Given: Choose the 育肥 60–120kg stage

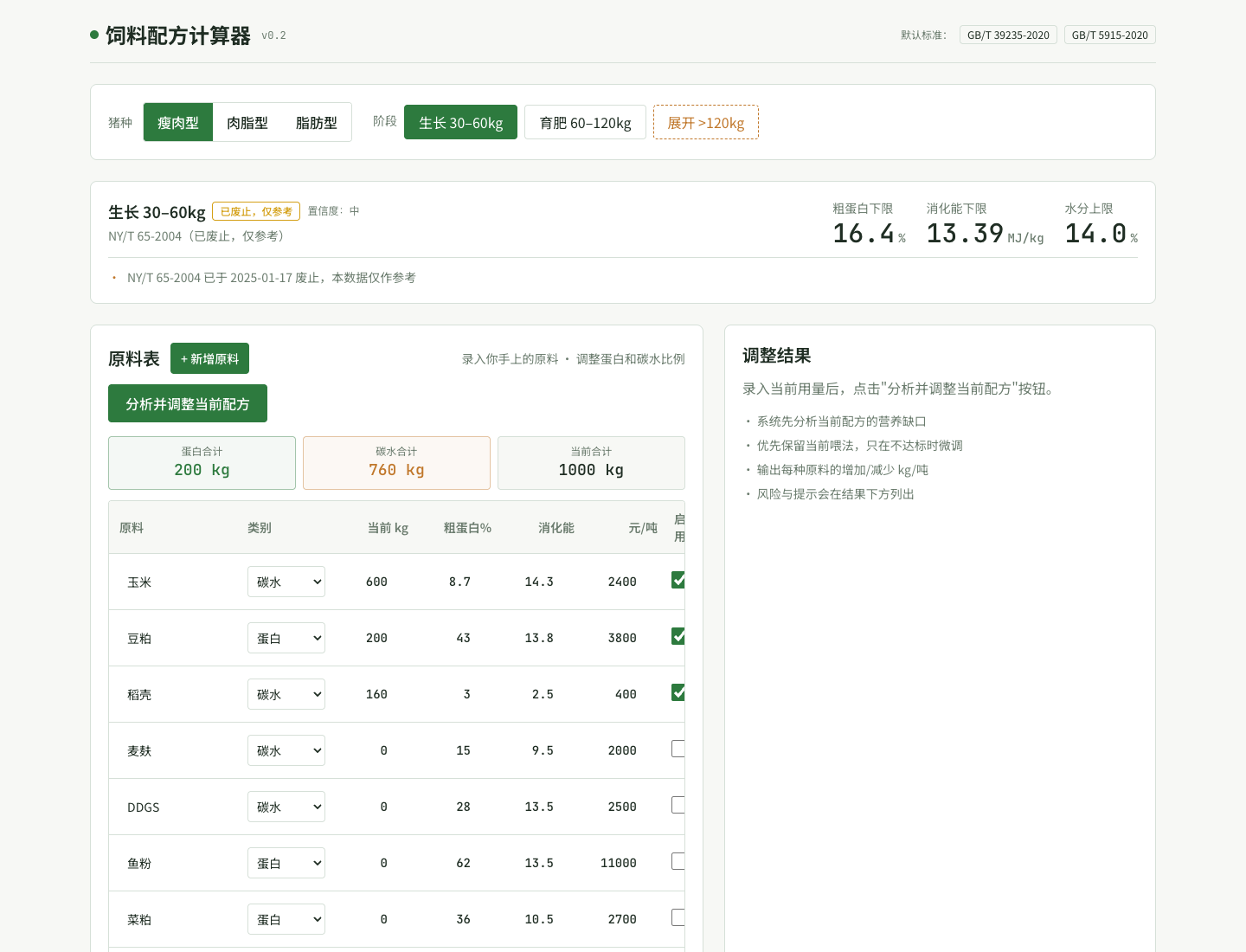Looking at the screenshot, I should click(x=585, y=122).
